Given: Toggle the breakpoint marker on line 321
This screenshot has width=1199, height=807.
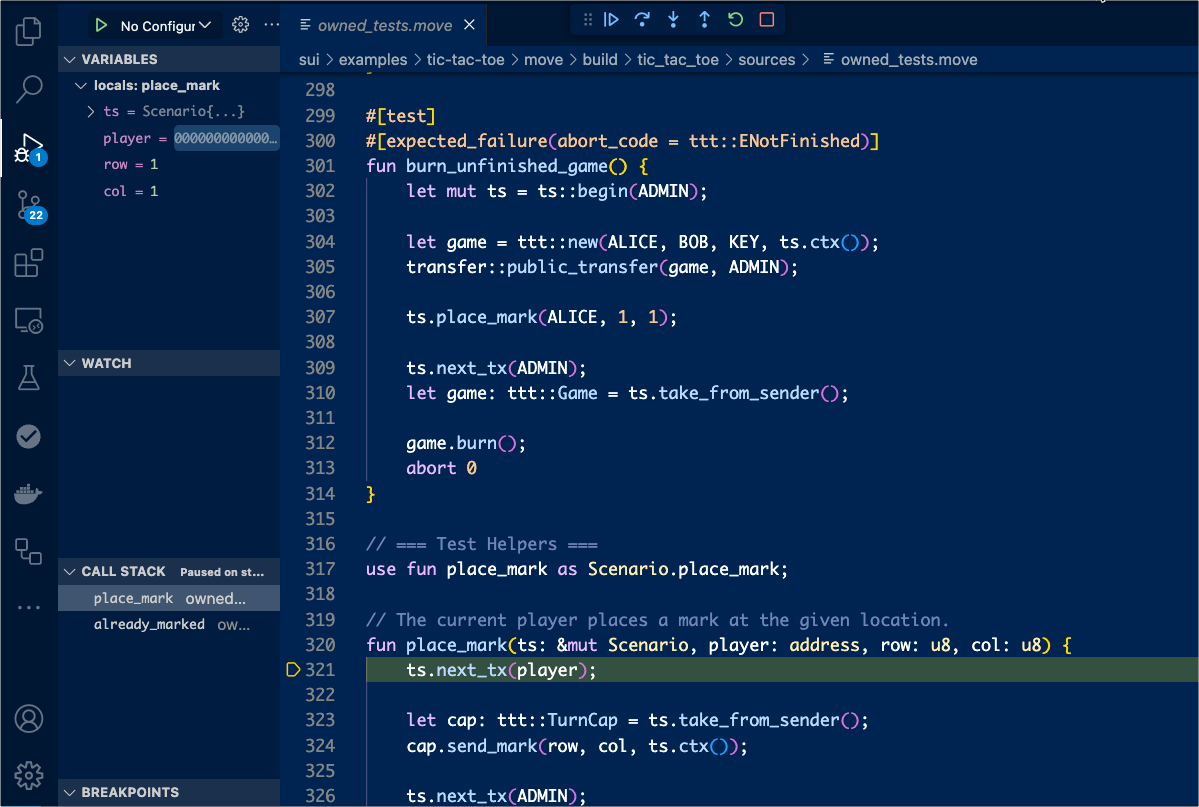Looking at the screenshot, I should [x=294, y=670].
